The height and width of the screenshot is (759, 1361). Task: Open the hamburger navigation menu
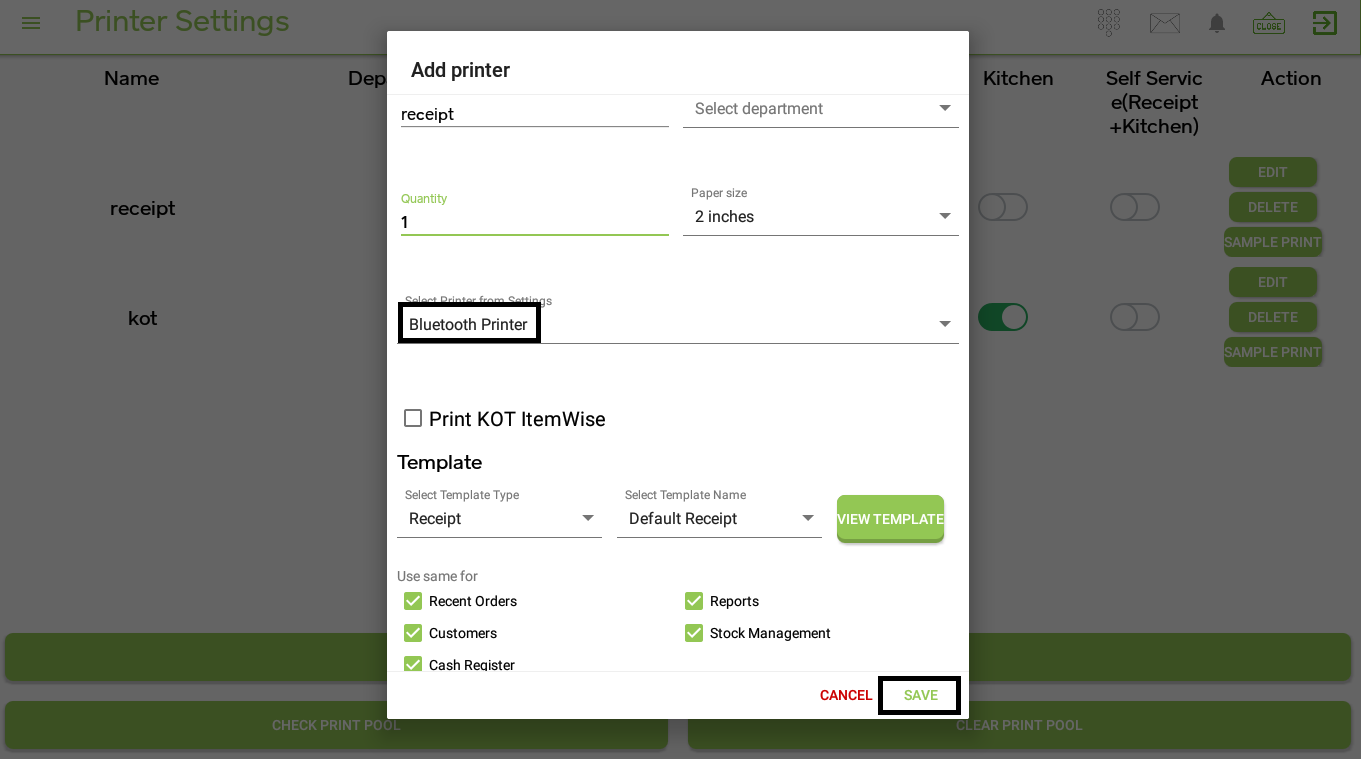point(31,22)
